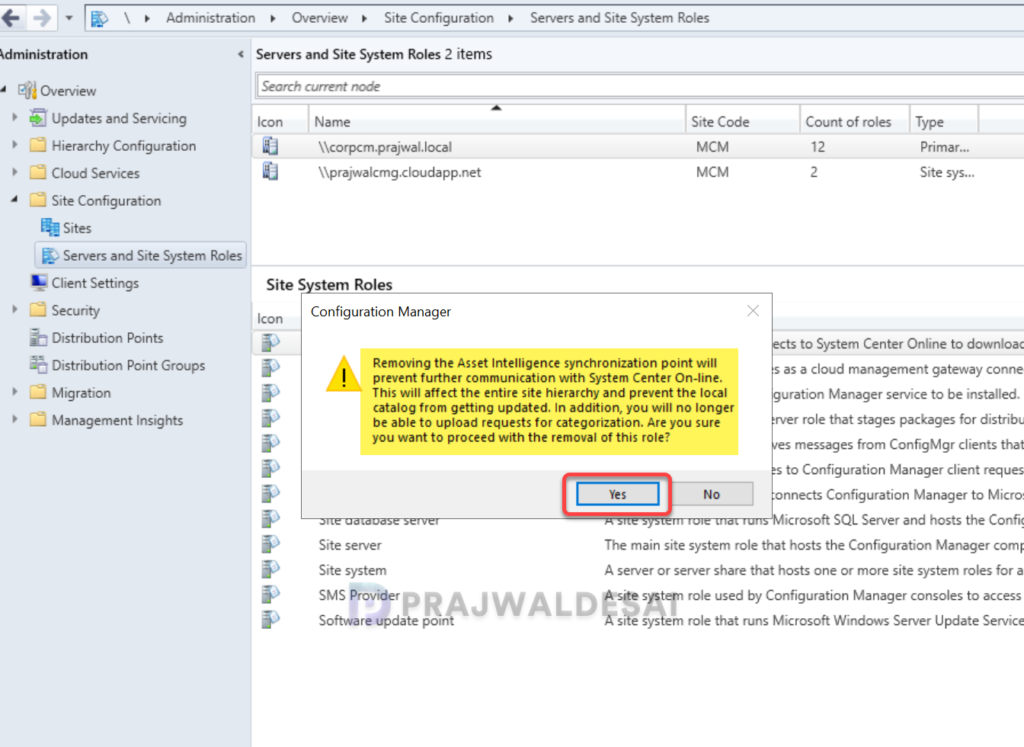Open Administration breadcrumb segment
The height and width of the screenshot is (747, 1024).
[x=210, y=18]
